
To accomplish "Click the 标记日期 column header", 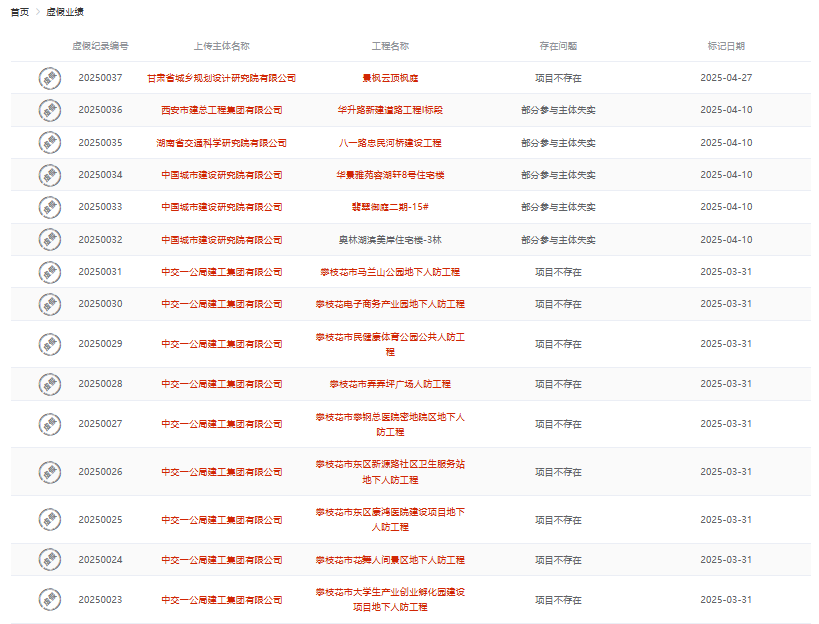I will click(727, 44).
